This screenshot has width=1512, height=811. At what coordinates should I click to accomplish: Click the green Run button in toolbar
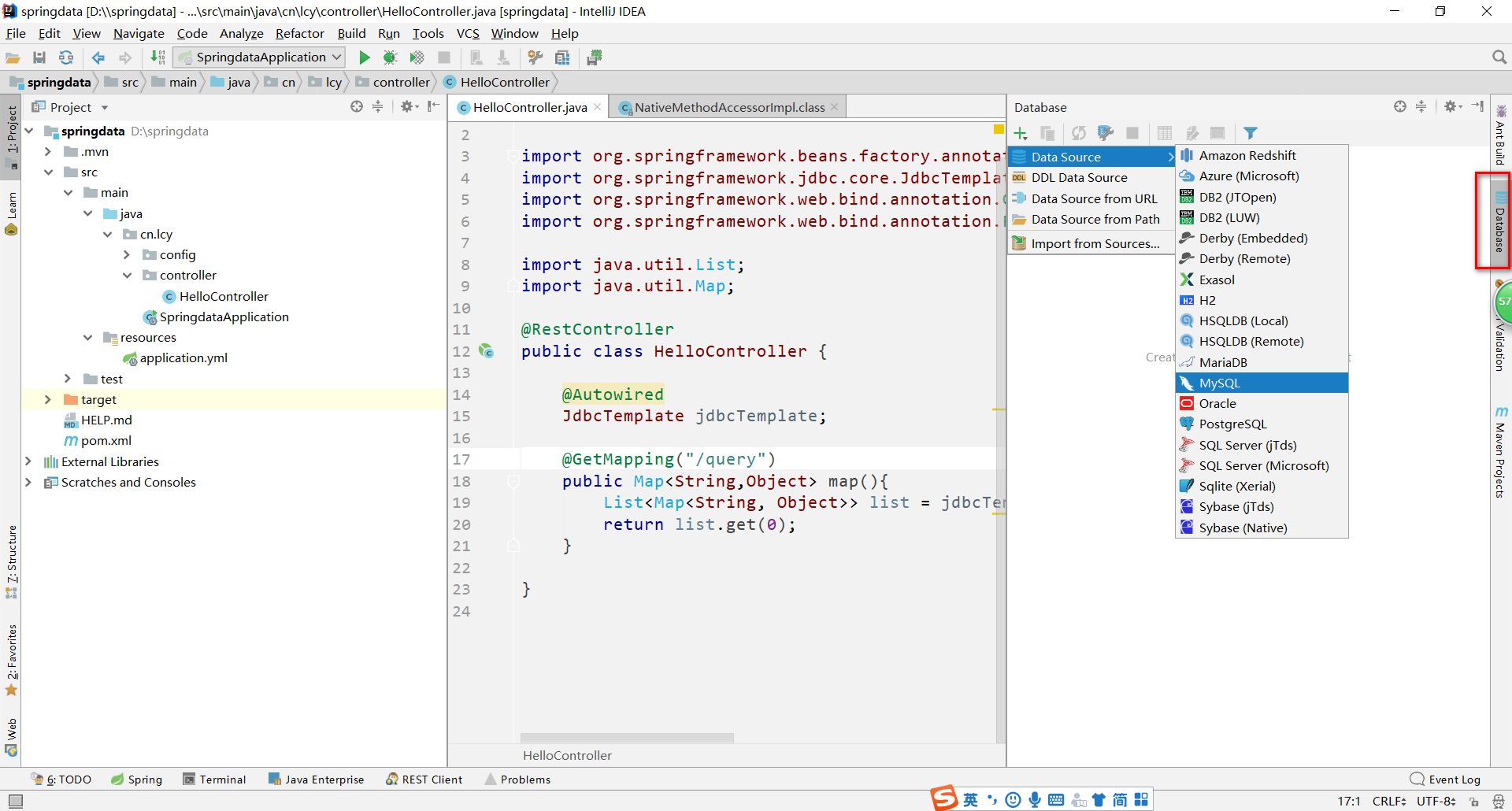click(364, 57)
